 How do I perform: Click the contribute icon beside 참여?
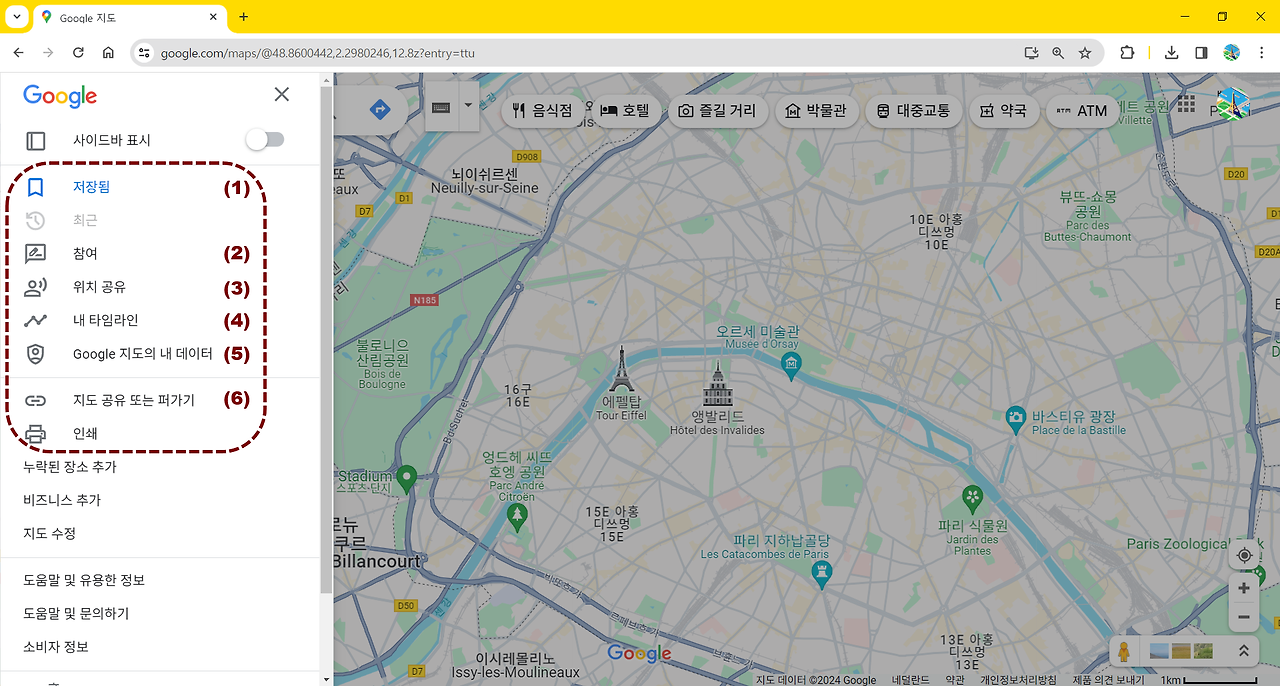[x=35, y=254]
